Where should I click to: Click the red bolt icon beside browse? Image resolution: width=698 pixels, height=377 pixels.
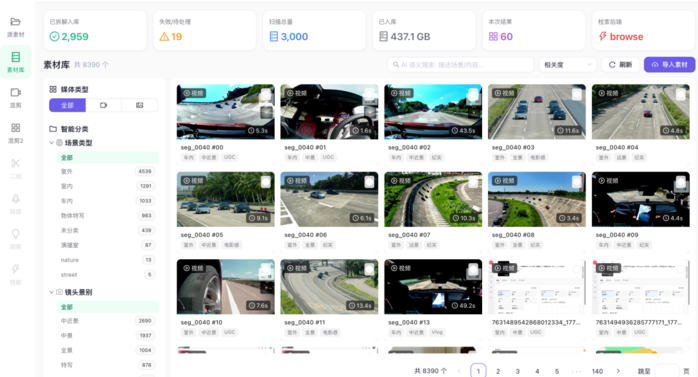point(602,36)
